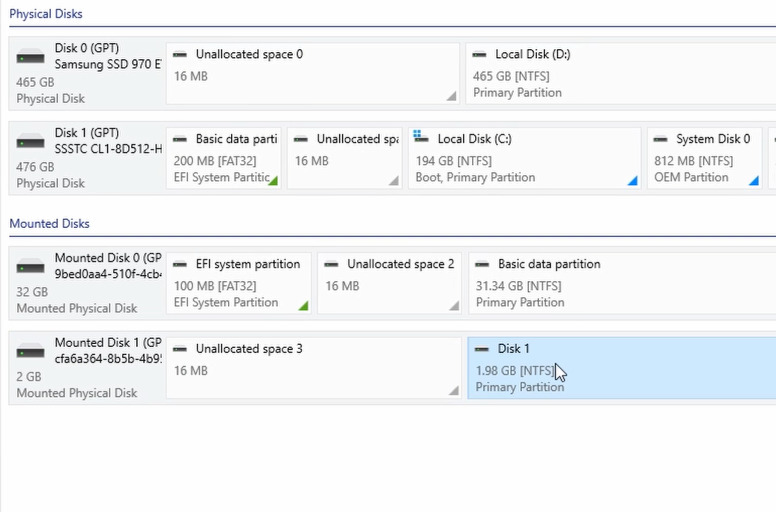Select the 16 MB unallocated space on Disk 1
The height and width of the screenshot is (512, 776).
tap(344, 158)
